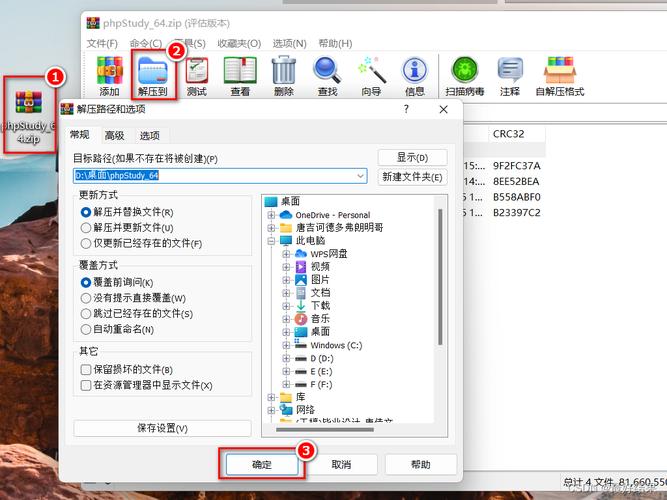Enable 在资源管理器中显示文件(X) checkbox
This screenshot has width=667, height=500.
[86, 386]
